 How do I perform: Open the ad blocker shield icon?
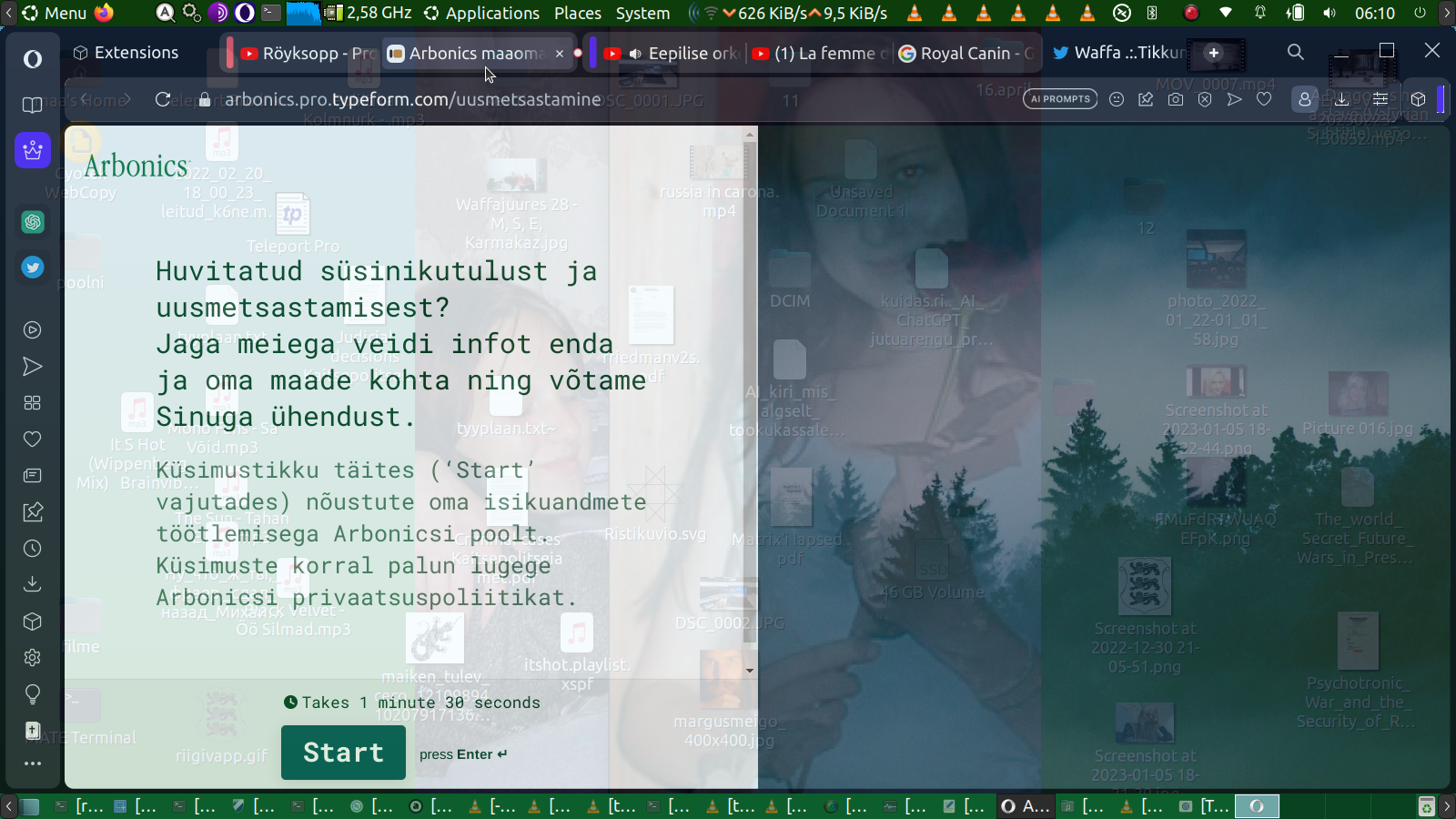(x=1205, y=99)
